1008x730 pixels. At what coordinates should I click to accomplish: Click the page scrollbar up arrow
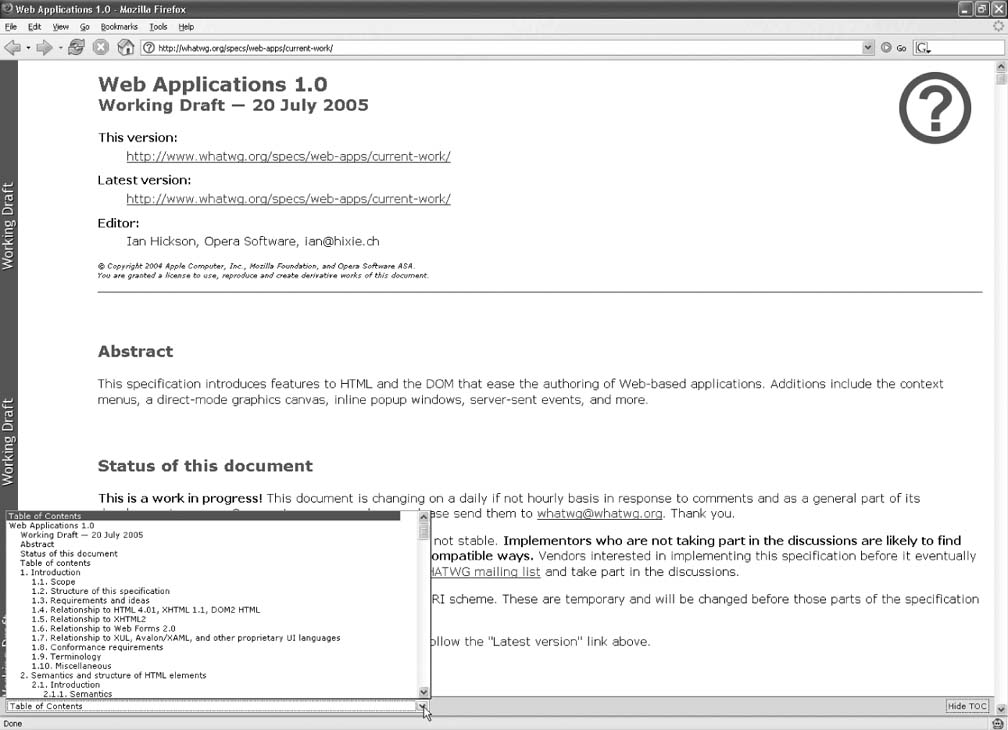pyautogui.click(x=1001, y=67)
